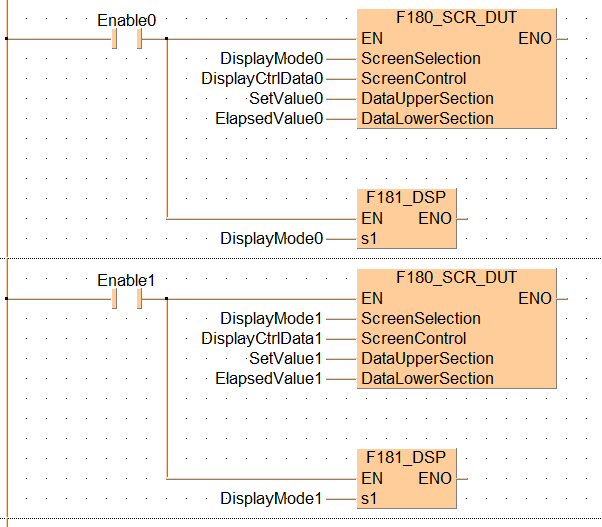Image resolution: width=602 pixels, height=527 pixels.
Task: Click F181_DSP block title in the Enable1 network
Action: [407, 457]
